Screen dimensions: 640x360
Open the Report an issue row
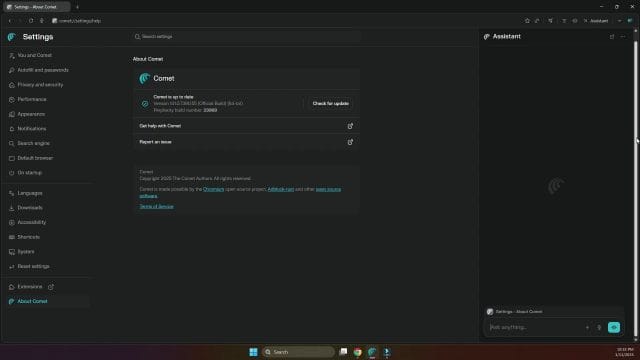point(246,142)
